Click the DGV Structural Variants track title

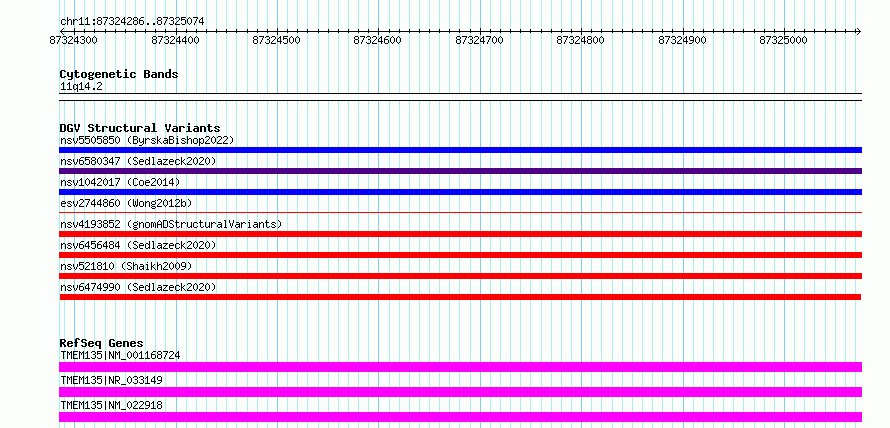[140, 128]
